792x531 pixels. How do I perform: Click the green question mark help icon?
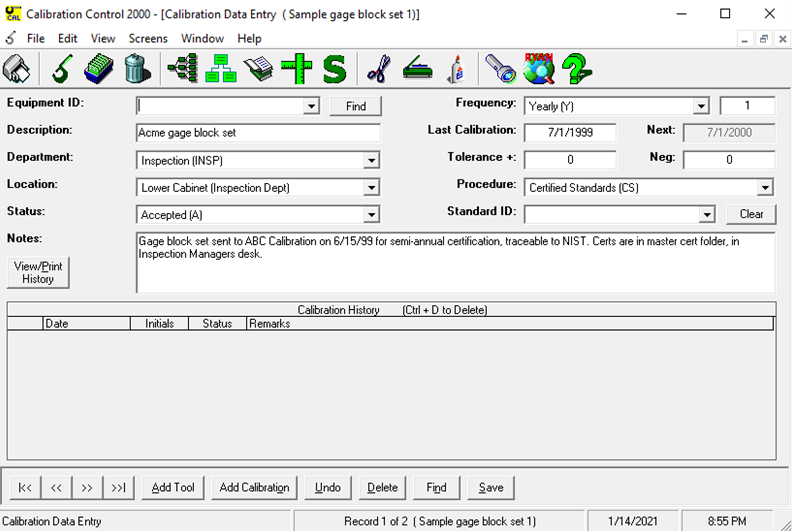coord(577,68)
